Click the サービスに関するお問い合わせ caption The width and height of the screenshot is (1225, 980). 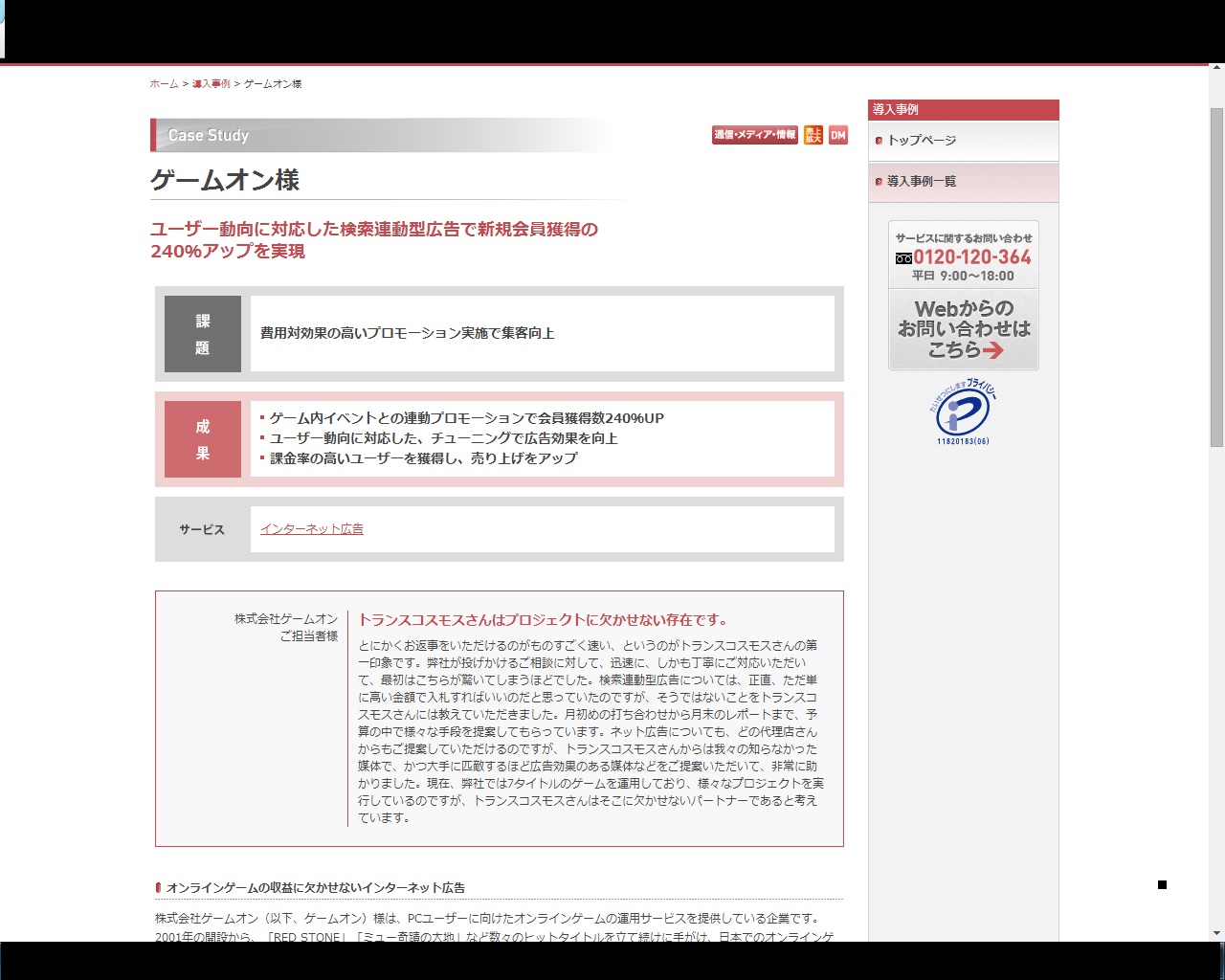click(964, 238)
